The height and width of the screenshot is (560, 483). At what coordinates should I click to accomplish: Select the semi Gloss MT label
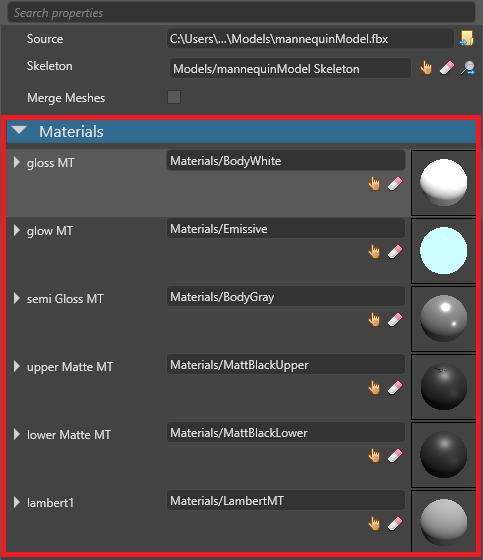[x=65, y=299]
